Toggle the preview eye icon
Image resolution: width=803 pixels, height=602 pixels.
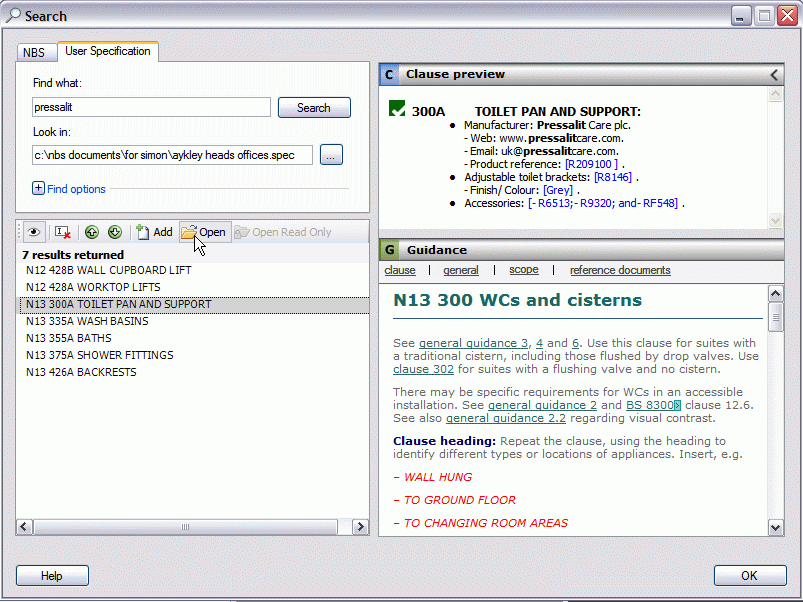[33, 231]
